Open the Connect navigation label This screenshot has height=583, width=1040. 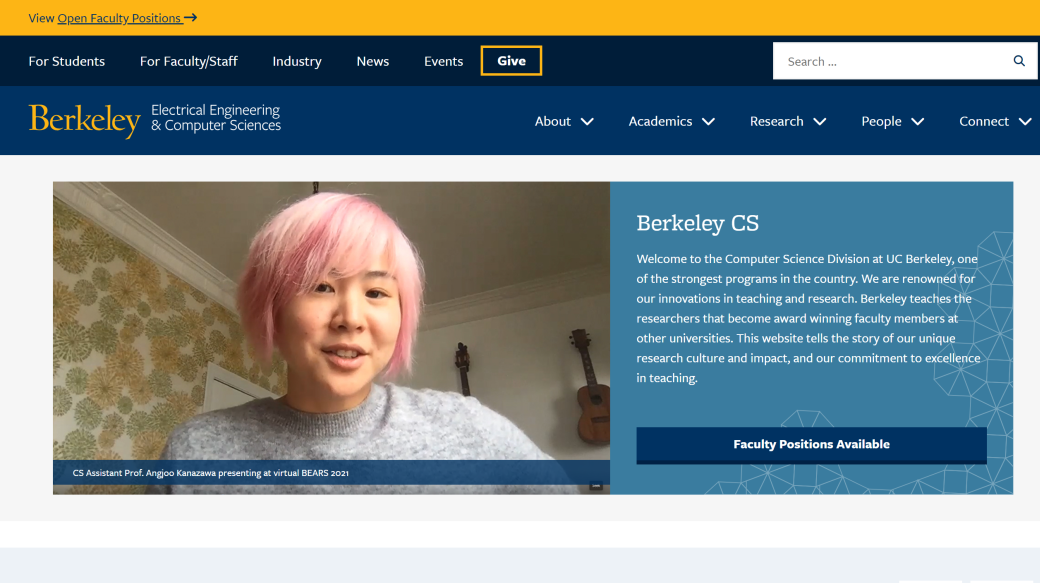pyautogui.click(x=984, y=121)
